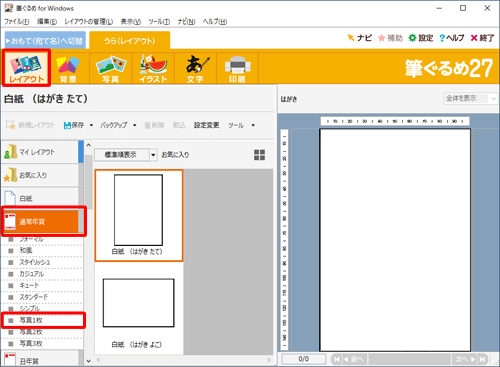Screen dimensions: 500x367
Task: Click 設定変更 button
Action: (207, 125)
